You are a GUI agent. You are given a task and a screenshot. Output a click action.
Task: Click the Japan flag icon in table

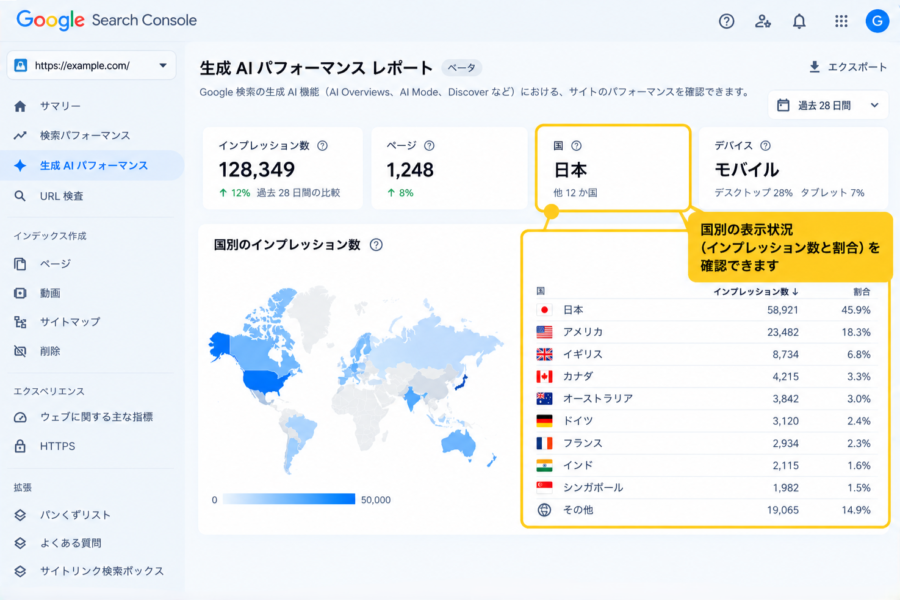(x=544, y=310)
